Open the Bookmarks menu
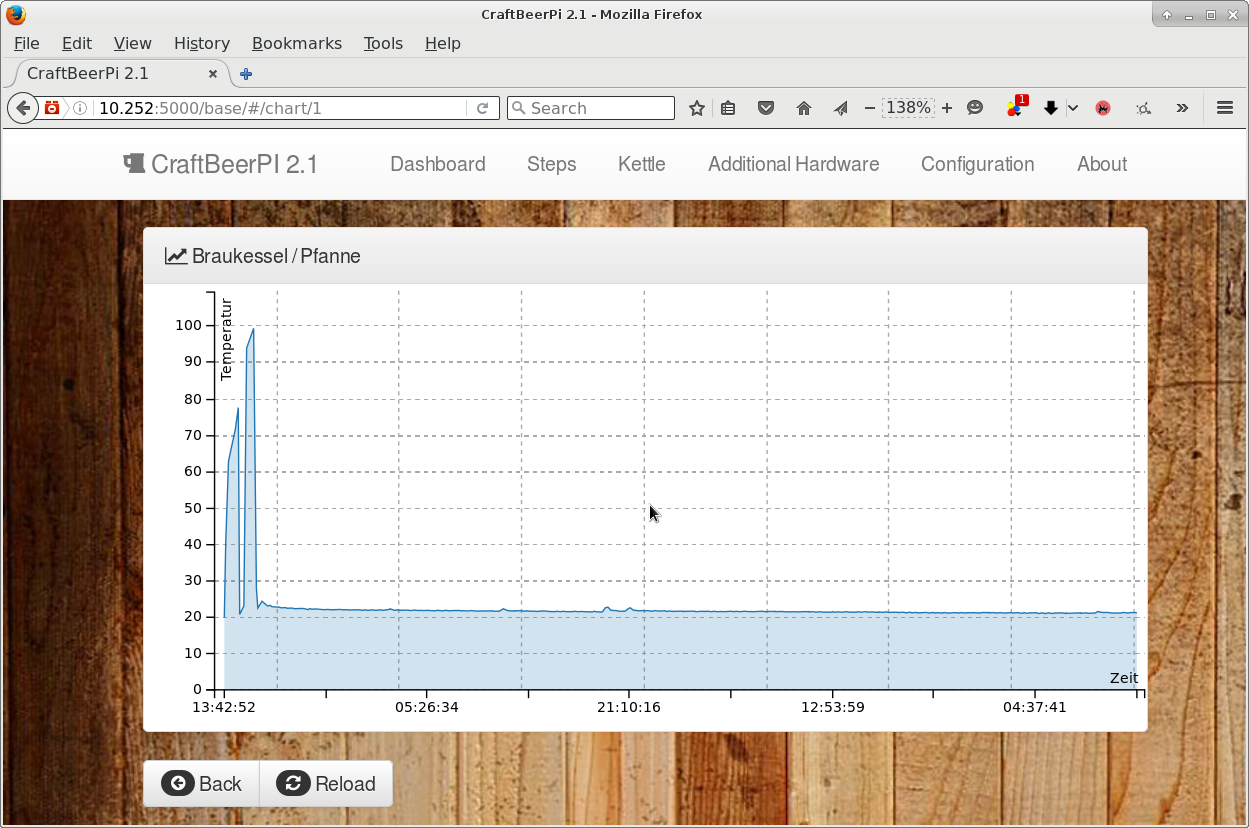Image resolution: width=1249 pixels, height=828 pixels. click(x=296, y=43)
